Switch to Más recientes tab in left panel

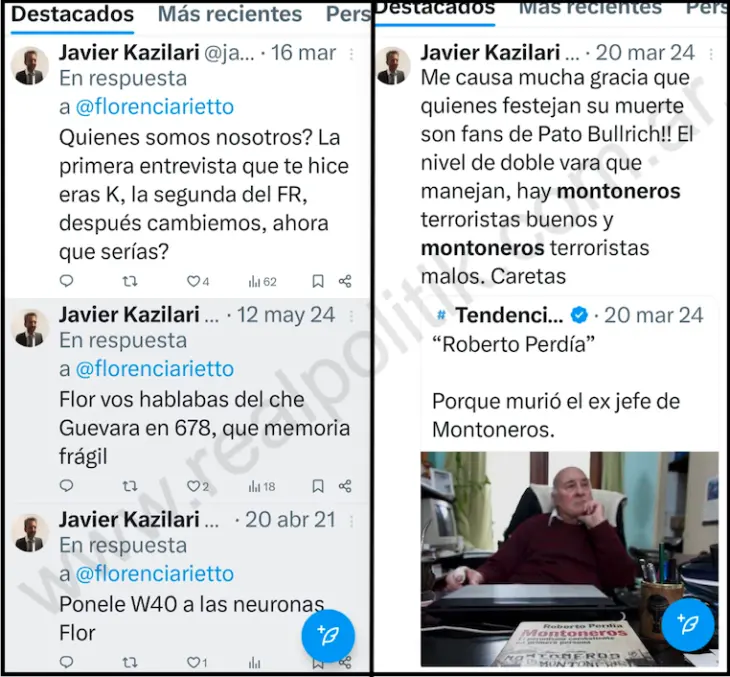click(230, 14)
